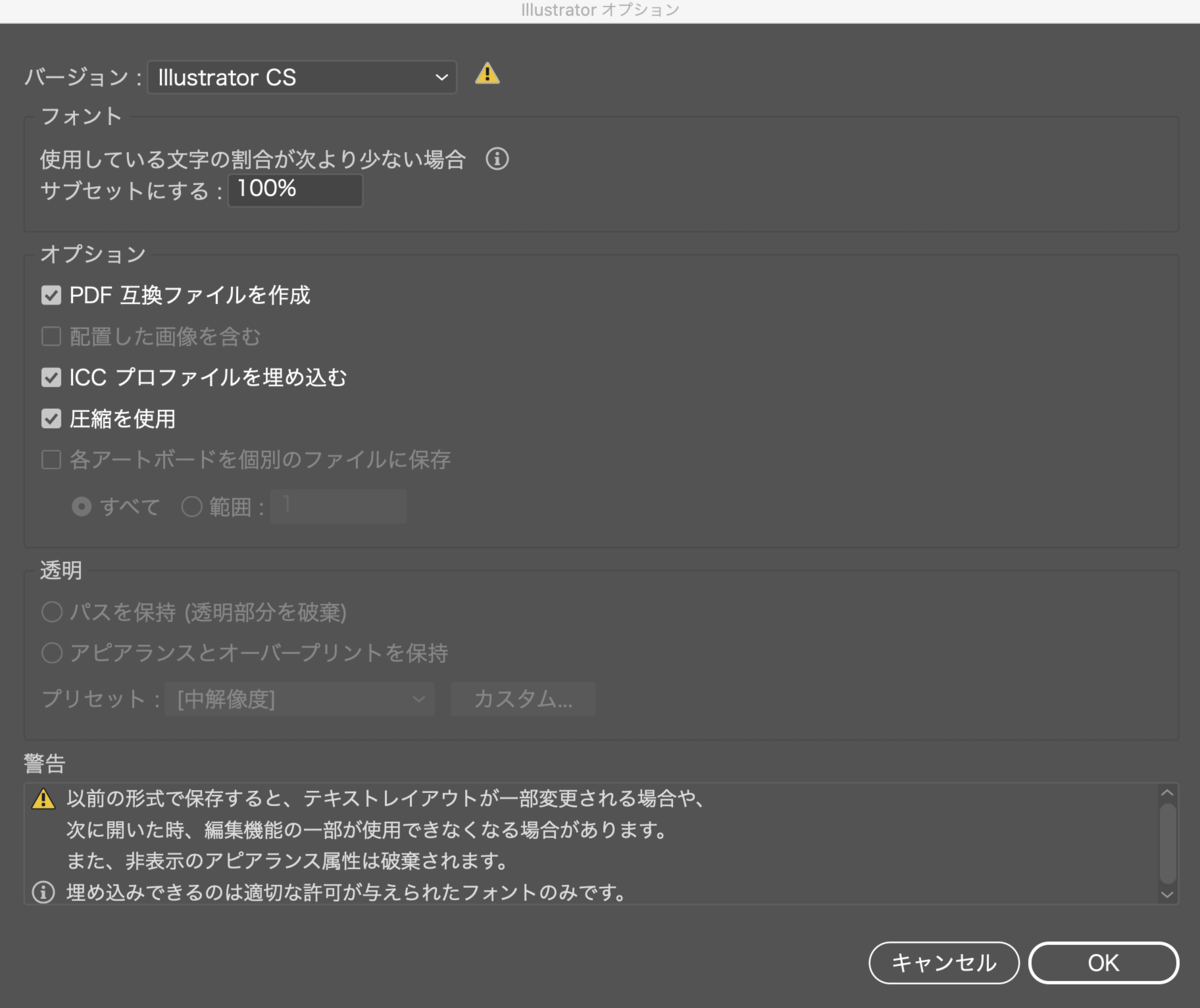Open the Illustrator CS version dropdown
The image size is (1200, 1008).
[300, 76]
